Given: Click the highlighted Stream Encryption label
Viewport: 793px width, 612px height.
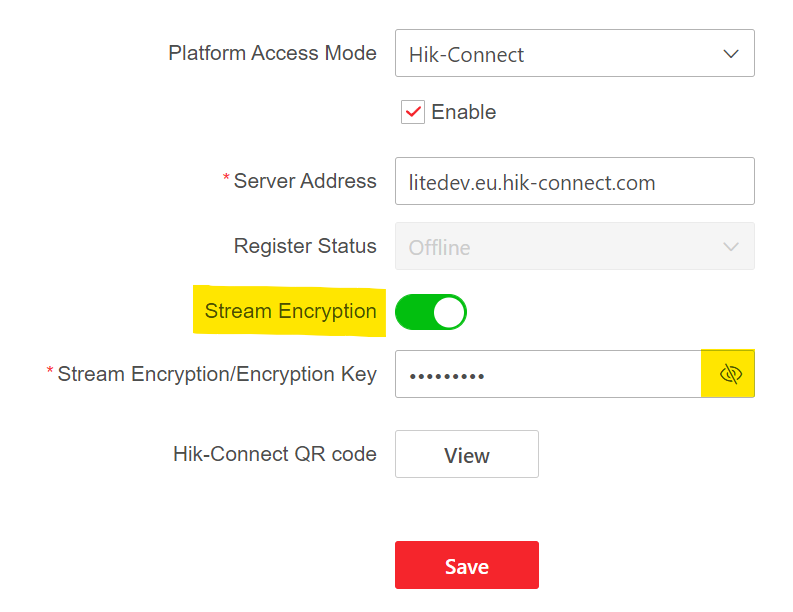Looking at the screenshot, I should 290,311.
